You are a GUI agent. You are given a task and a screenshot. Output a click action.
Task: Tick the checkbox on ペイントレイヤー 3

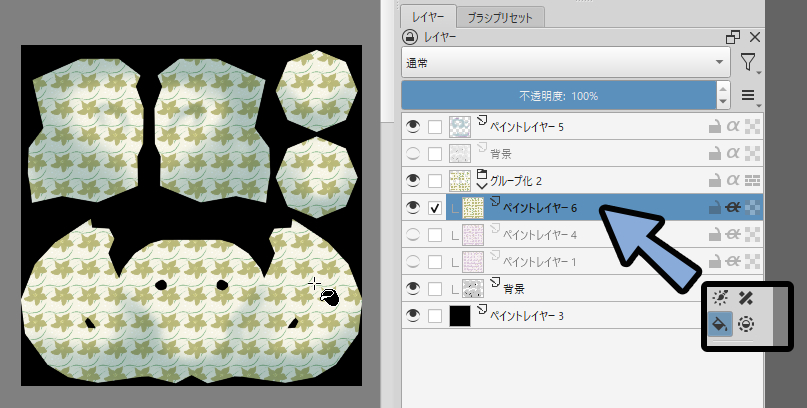[435, 315]
